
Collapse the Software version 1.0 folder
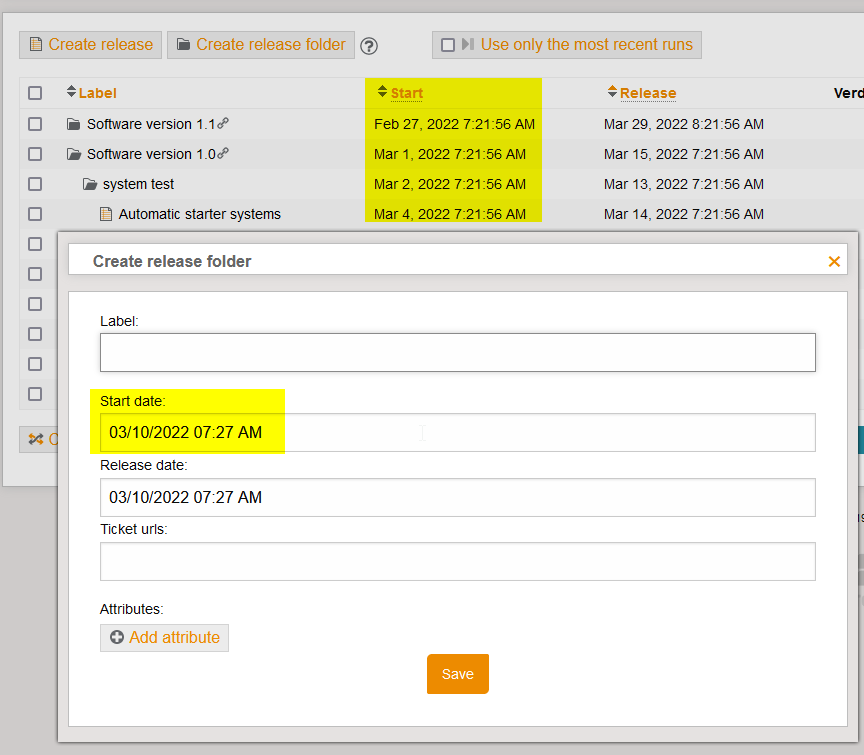[x=73, y=154]
